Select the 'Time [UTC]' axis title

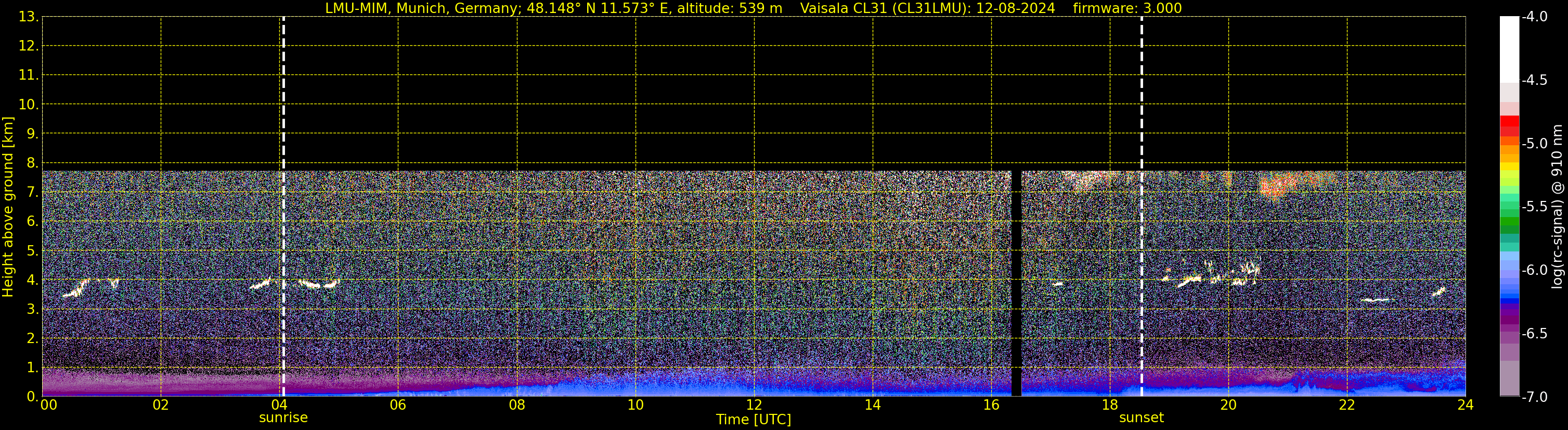click(x=753, y=420)
